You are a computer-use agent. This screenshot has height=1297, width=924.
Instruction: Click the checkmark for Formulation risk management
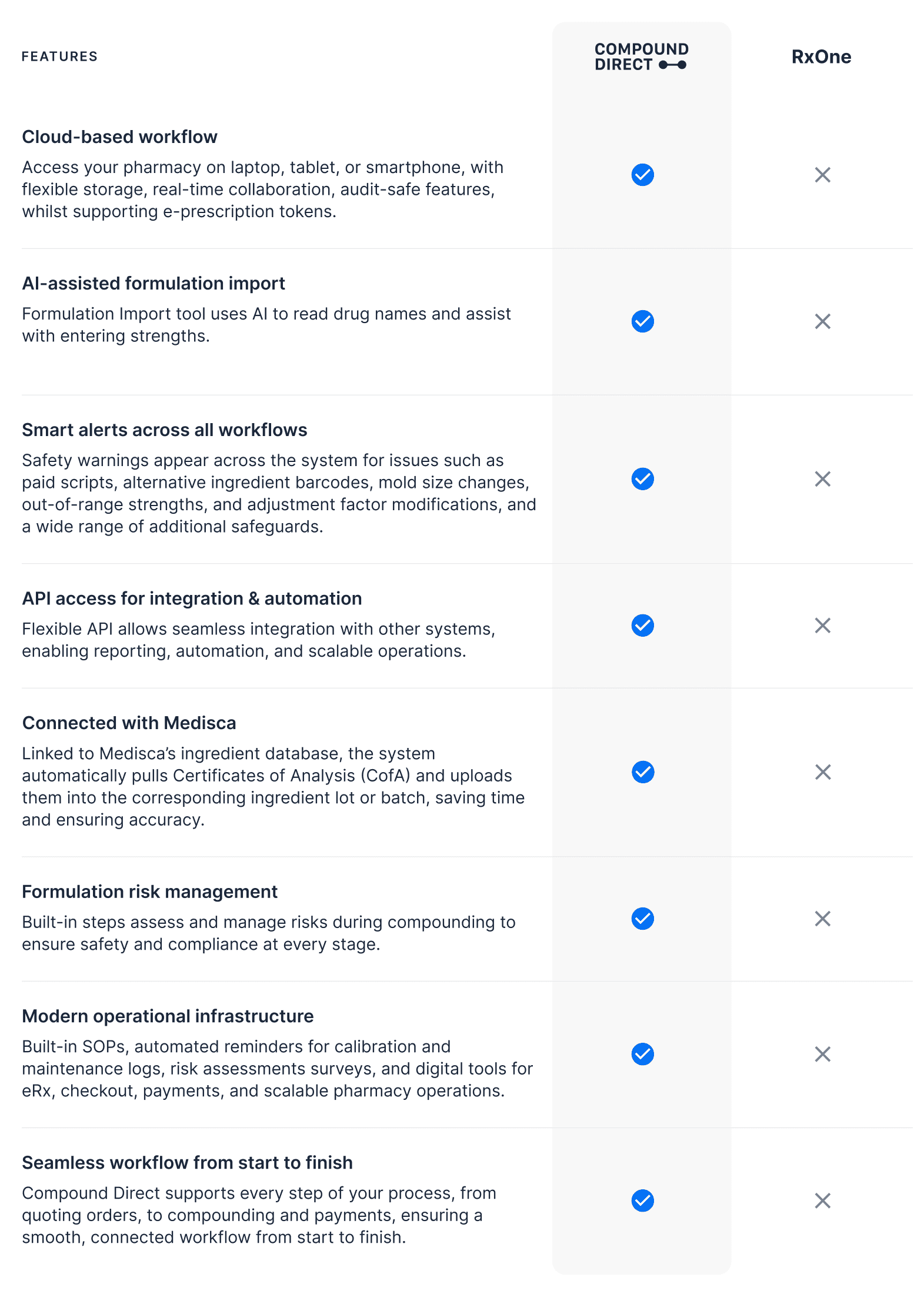[642, 919]
